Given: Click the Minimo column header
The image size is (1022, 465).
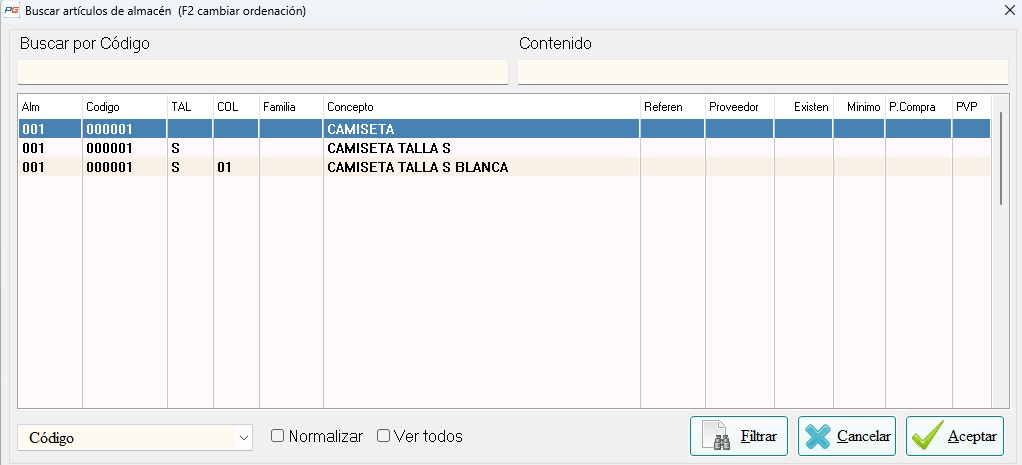Looking at the screenshot, I should tap(859, 107).
